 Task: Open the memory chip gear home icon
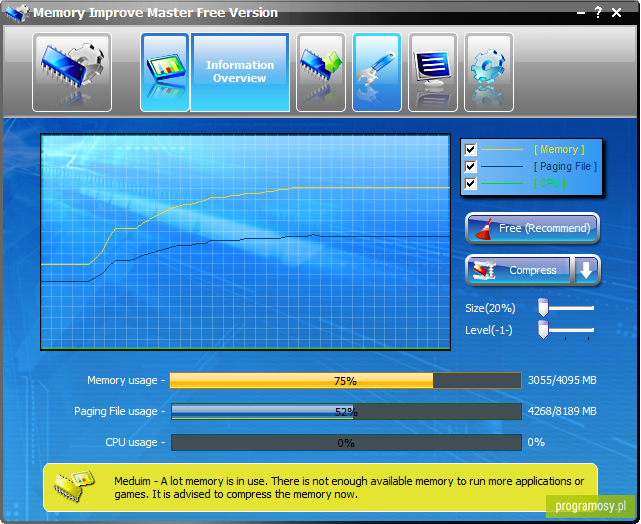point(72,72)
